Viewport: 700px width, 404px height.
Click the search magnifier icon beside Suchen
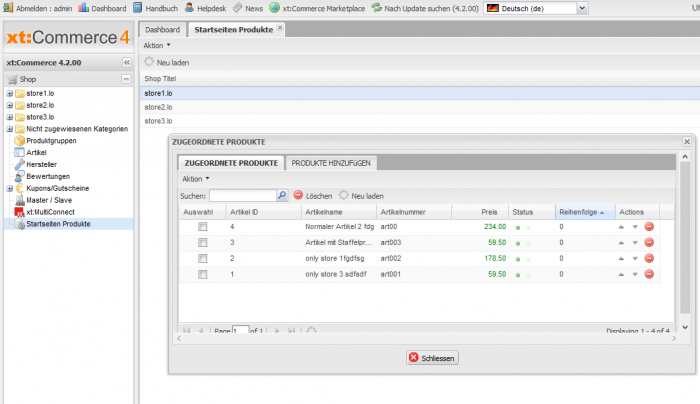click(x=282, y=196)
